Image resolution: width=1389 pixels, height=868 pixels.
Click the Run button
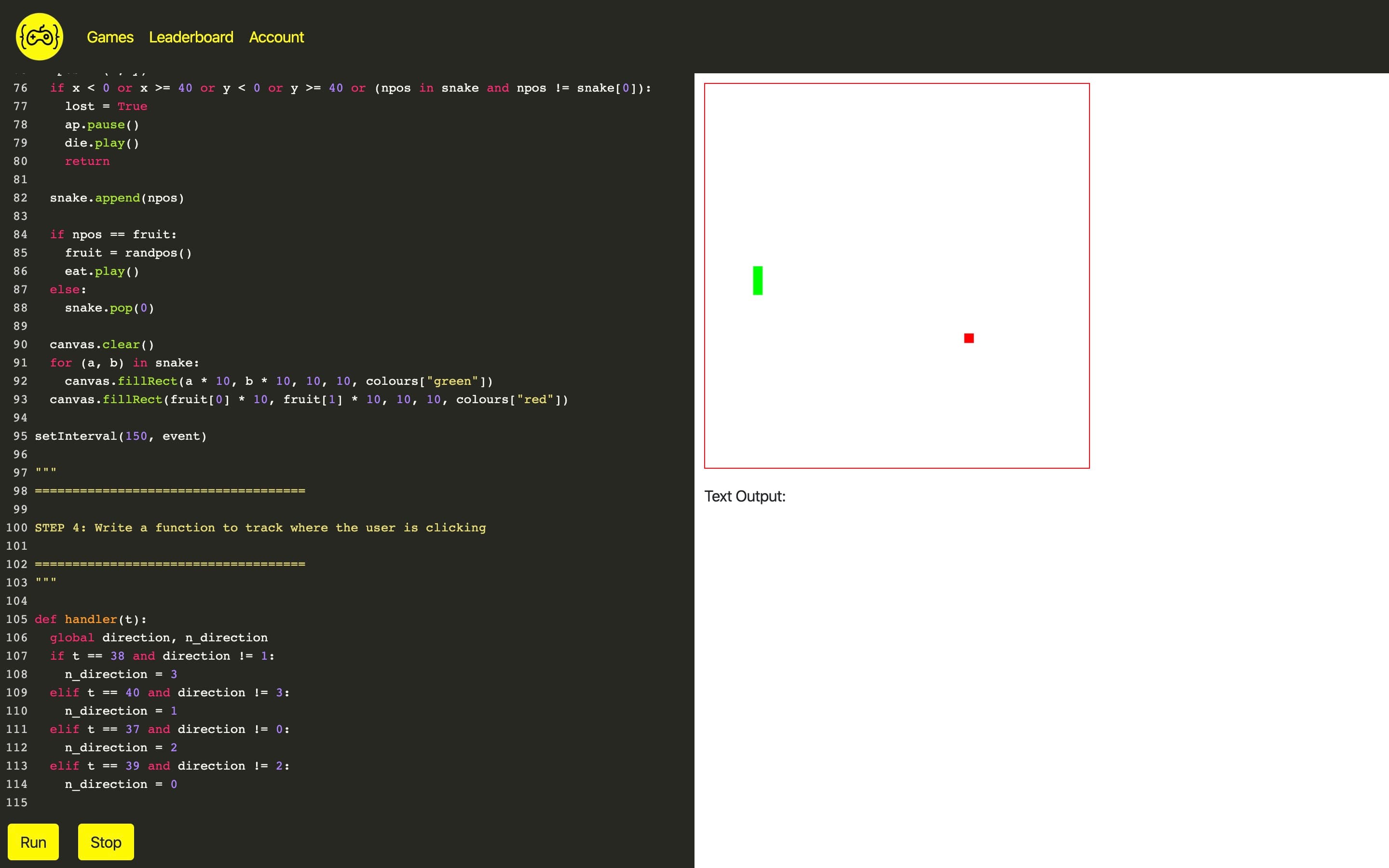(33, 842)
